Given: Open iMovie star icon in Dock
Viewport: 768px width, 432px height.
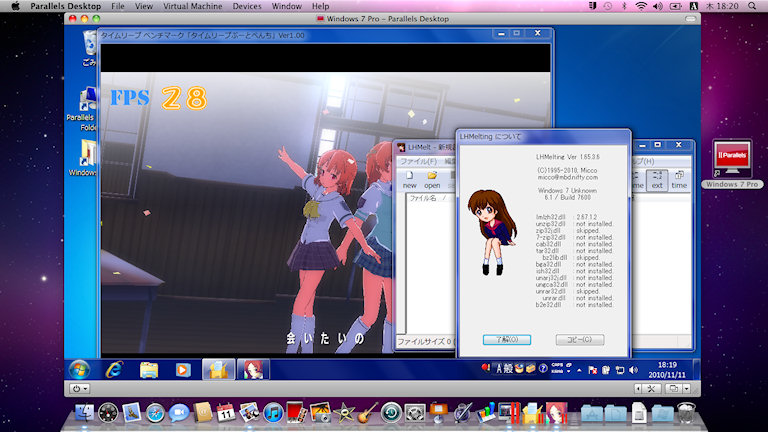Looking at the screenshot, I should coord(344,413).
